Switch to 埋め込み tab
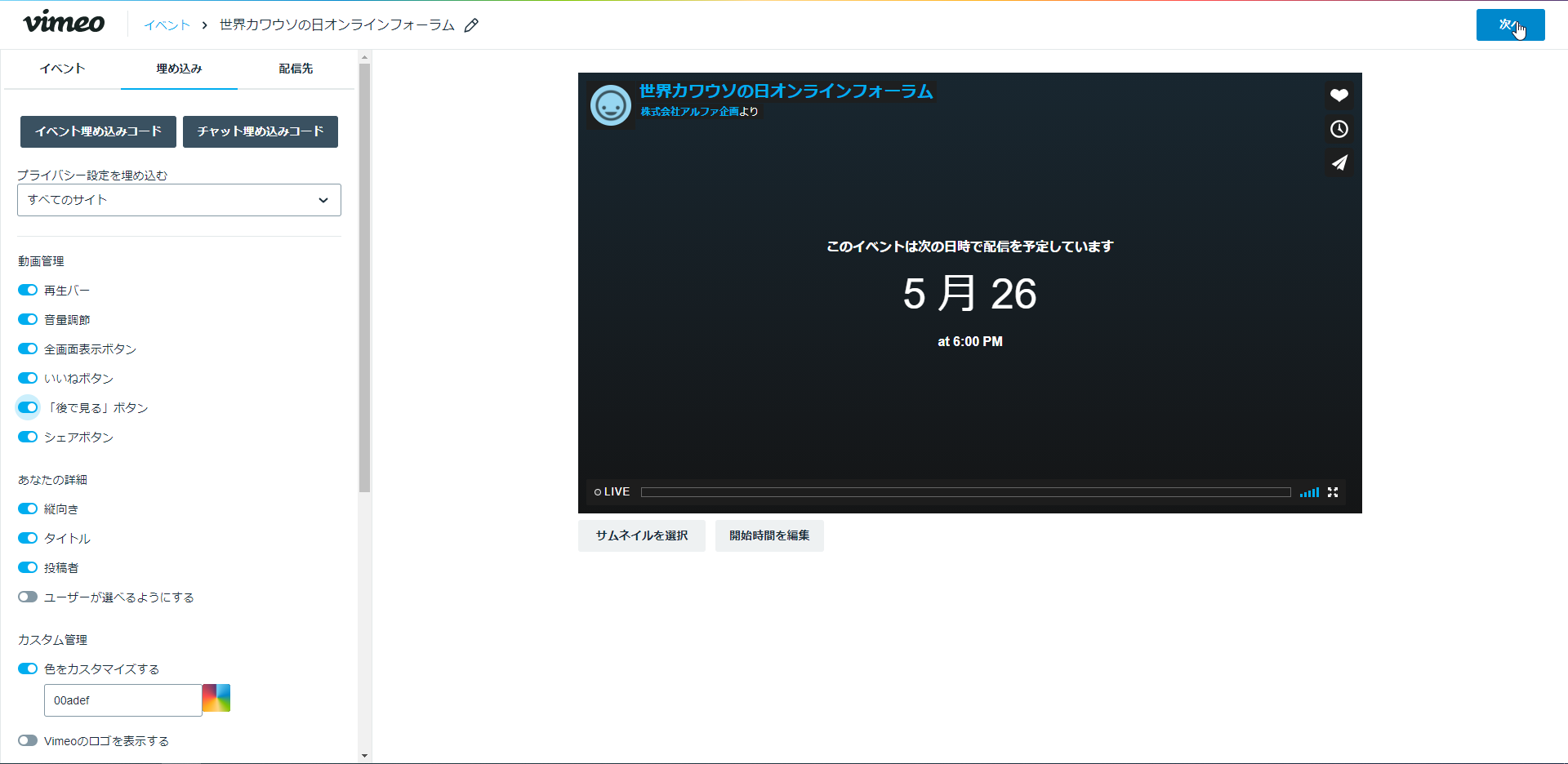The image size is (1568, 764). tap(179, 69)
